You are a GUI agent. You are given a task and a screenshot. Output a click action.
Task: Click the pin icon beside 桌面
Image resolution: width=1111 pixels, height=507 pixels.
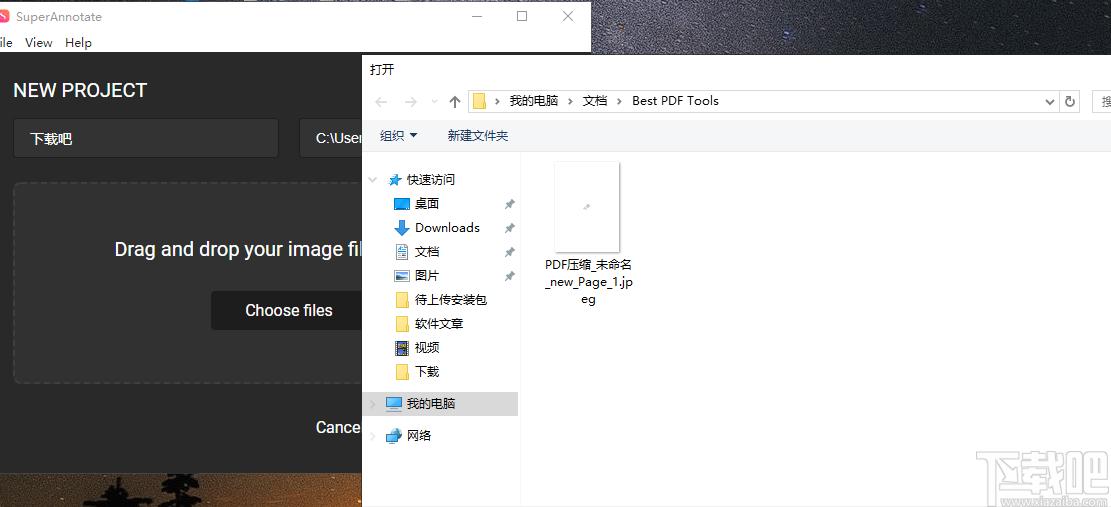point(509,204)
